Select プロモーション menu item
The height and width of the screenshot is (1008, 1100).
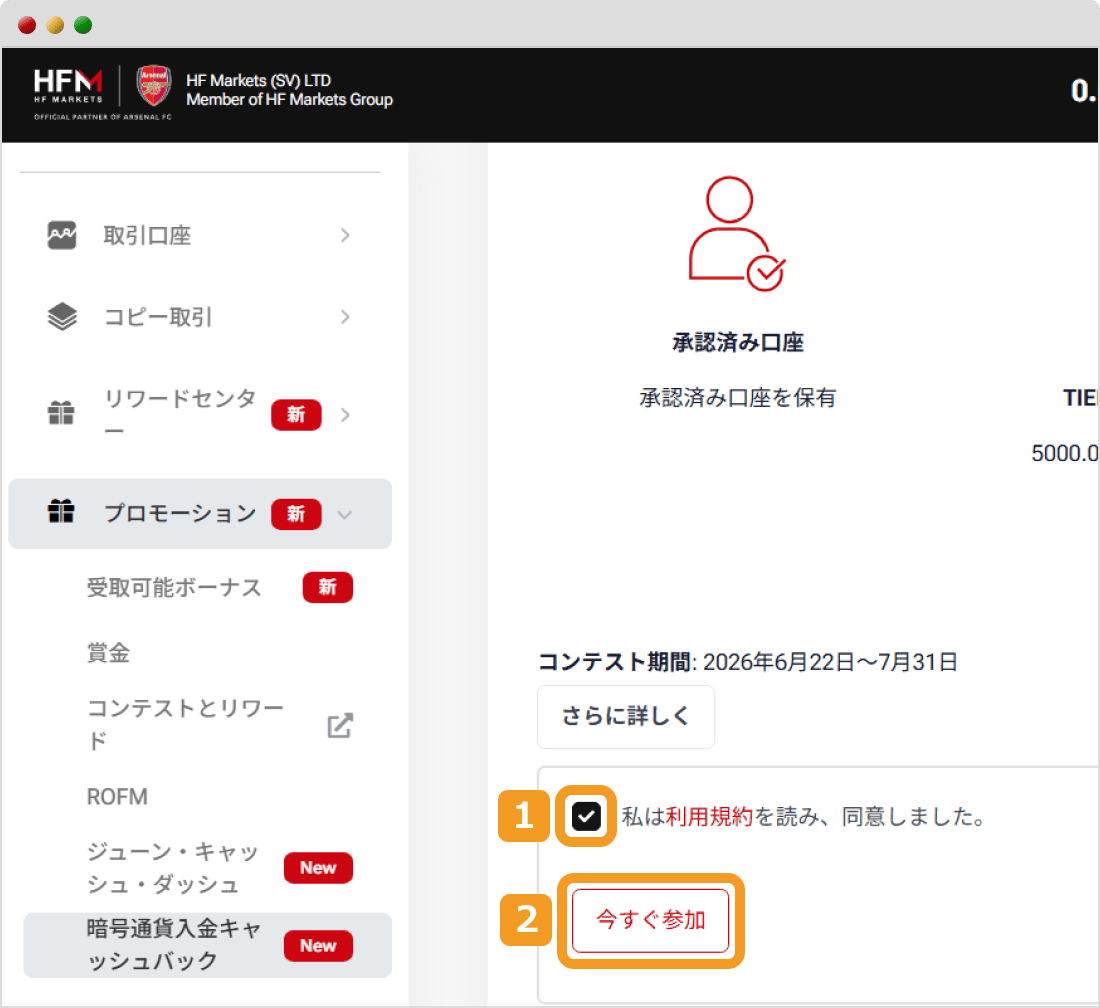(200, 514)
